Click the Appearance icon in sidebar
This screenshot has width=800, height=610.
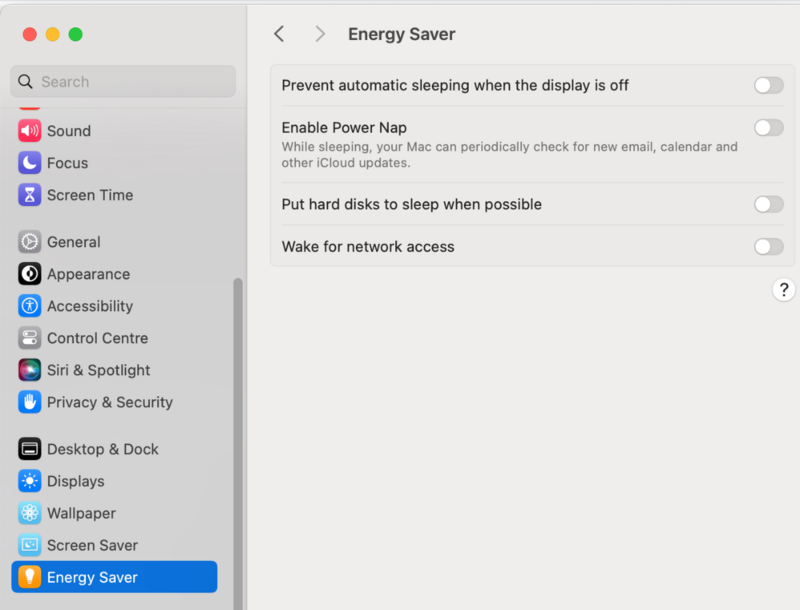pyautogui.click(x=30, y=274)
